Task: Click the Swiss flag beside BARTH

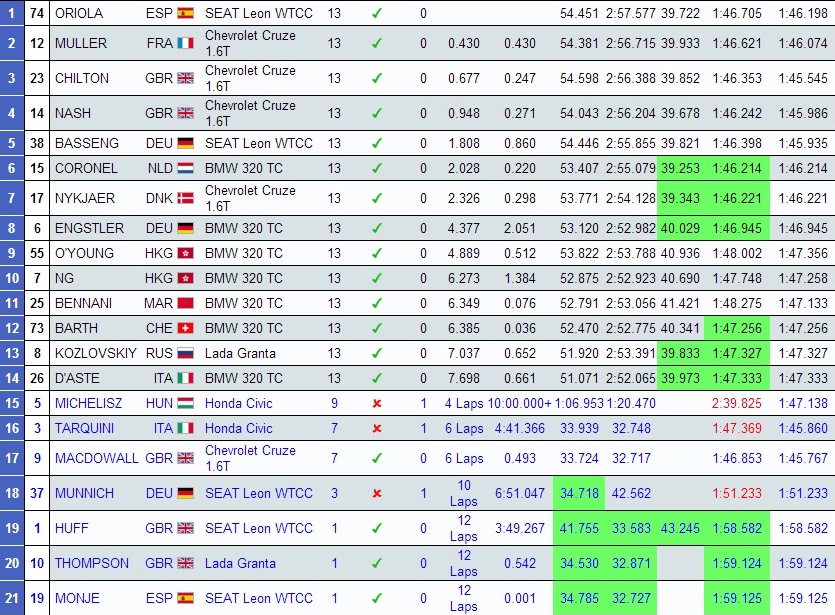Action: pyautogui.click(x=185, y=328)
